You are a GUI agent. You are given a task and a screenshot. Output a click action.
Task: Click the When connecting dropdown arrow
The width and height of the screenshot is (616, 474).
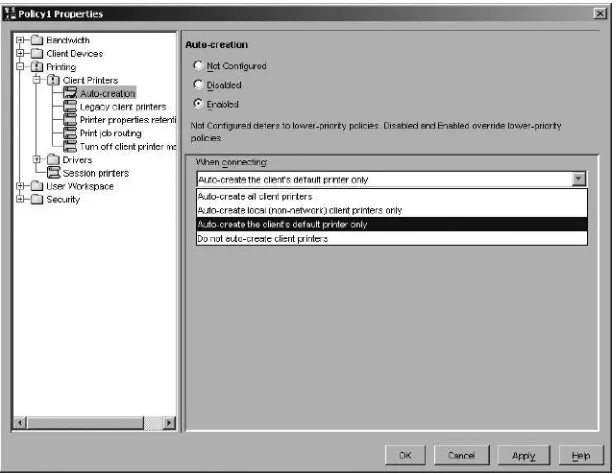pos(578,179)
